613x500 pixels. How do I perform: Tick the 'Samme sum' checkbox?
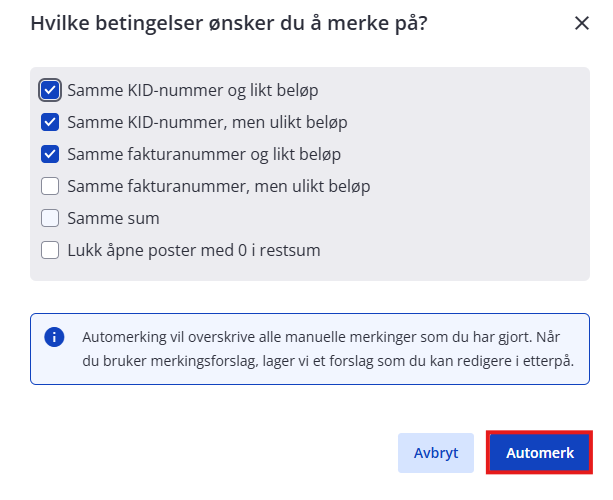[50, 218]
